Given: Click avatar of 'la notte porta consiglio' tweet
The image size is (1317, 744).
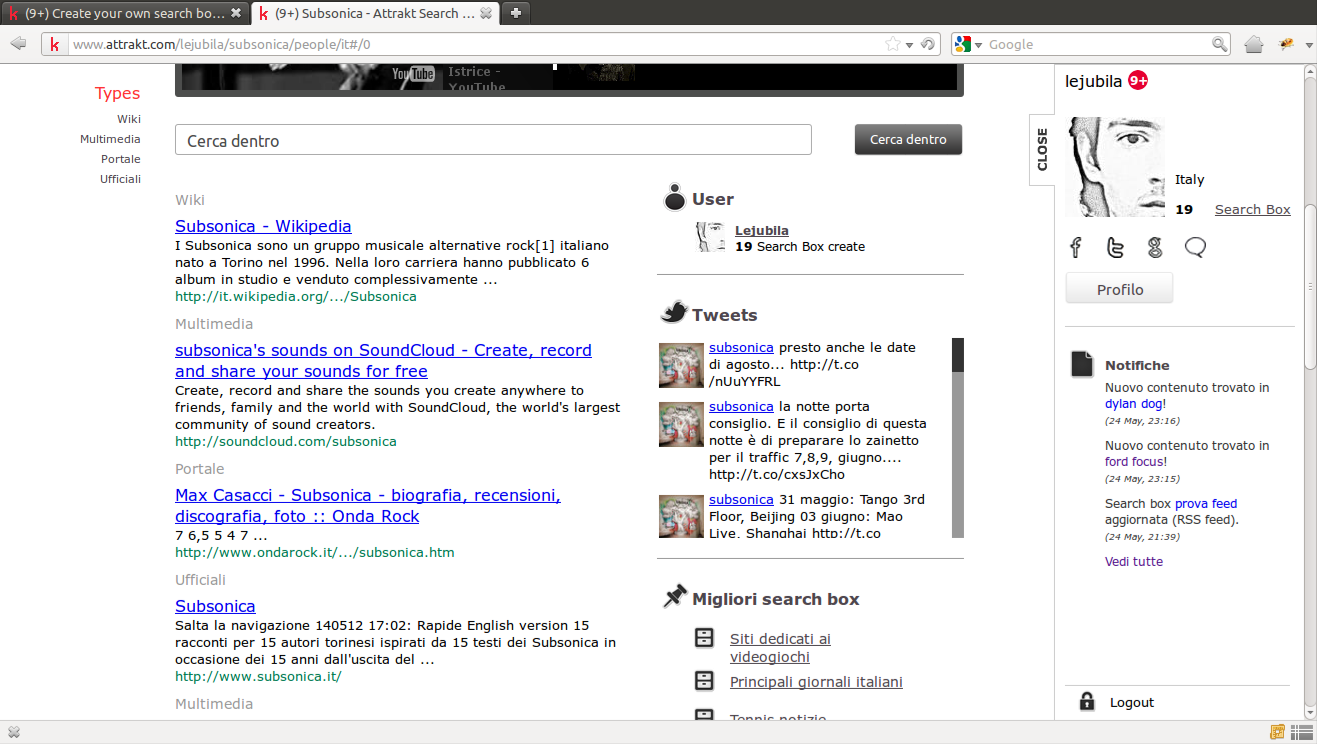Looking at the screenshot, I should click(x=681, y=424).
